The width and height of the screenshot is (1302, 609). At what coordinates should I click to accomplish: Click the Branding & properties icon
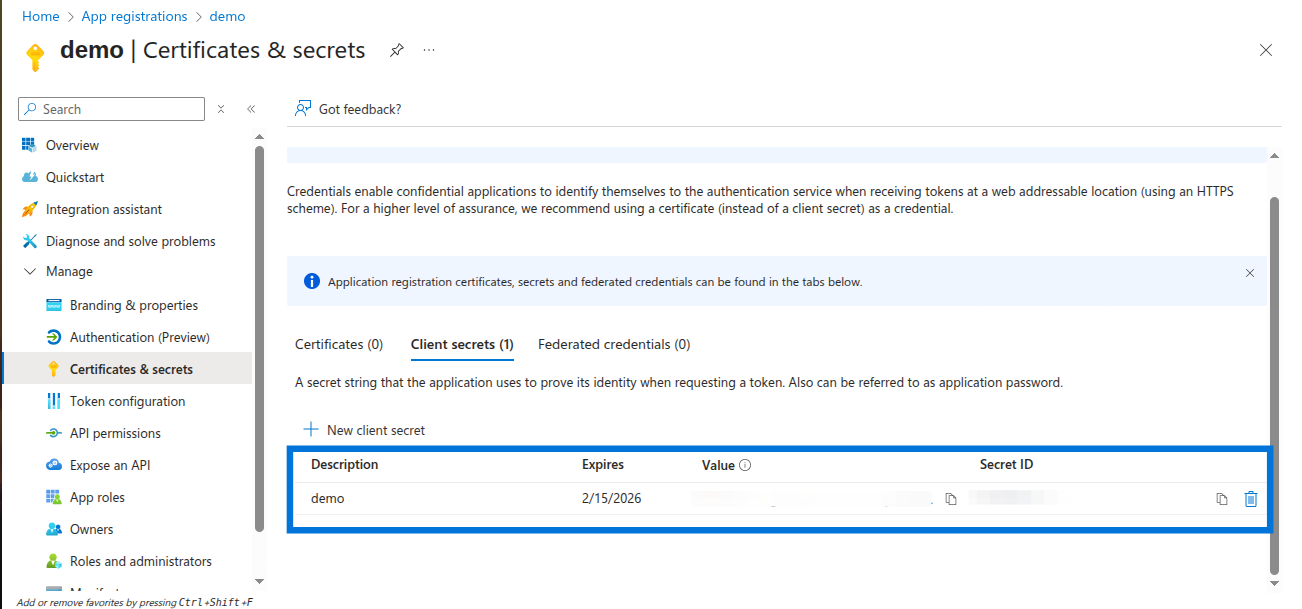[x=53, y=305]
